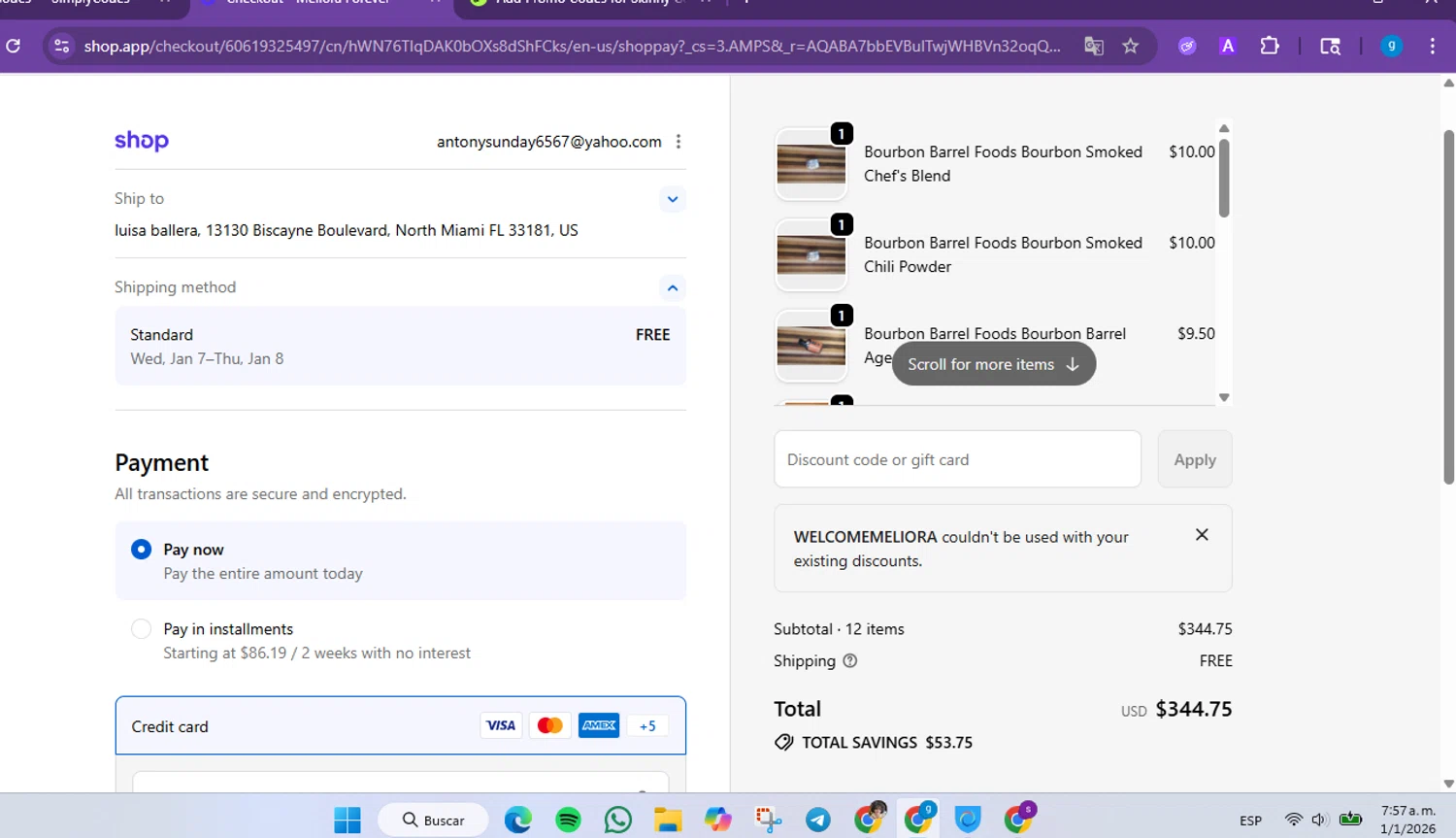Click Smoked Chef's Blend product thumbnail
Viewport: 1456px width, 838px height.
click(x=811, y=164)
